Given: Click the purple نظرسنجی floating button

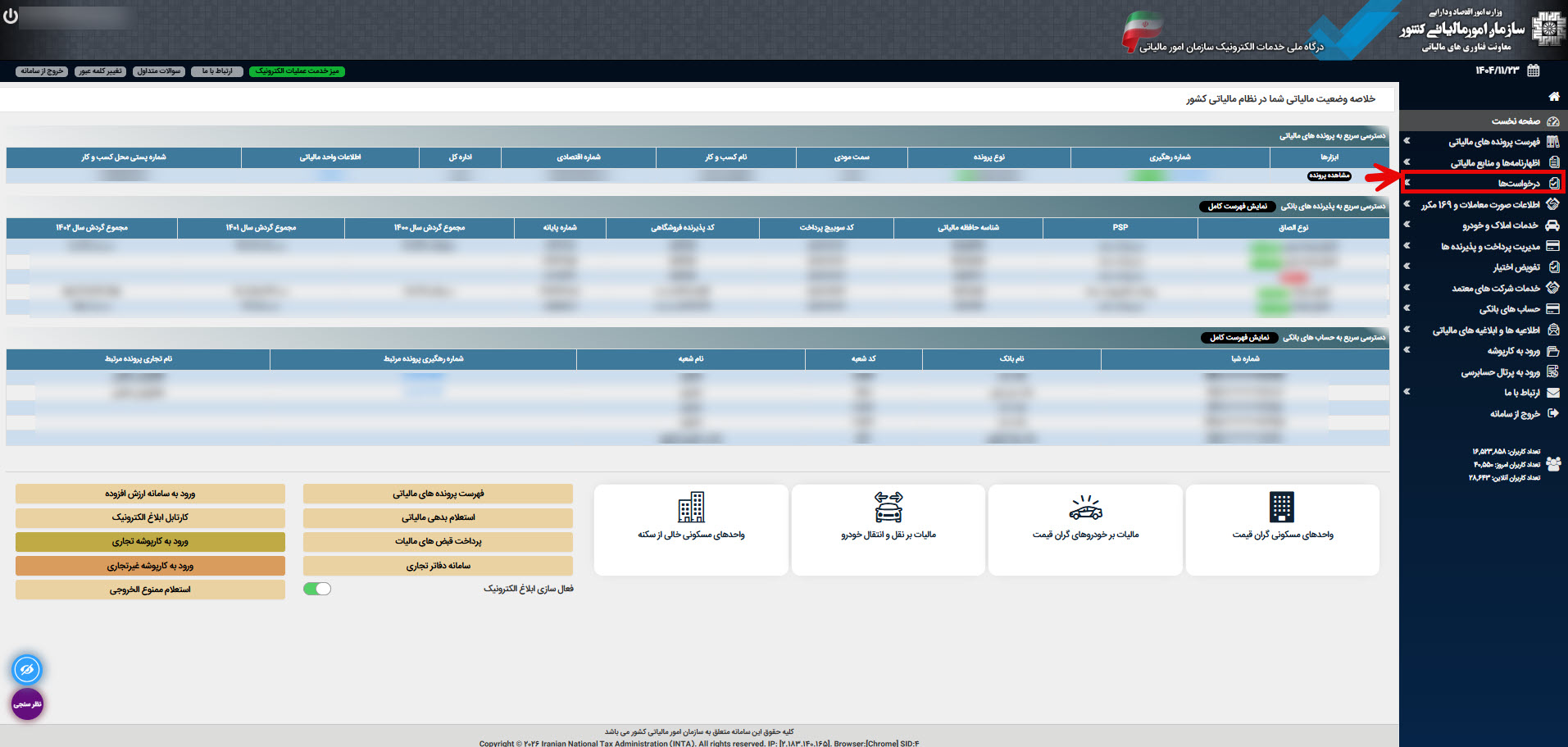Looking at the screenshot, I should point(27,704).
